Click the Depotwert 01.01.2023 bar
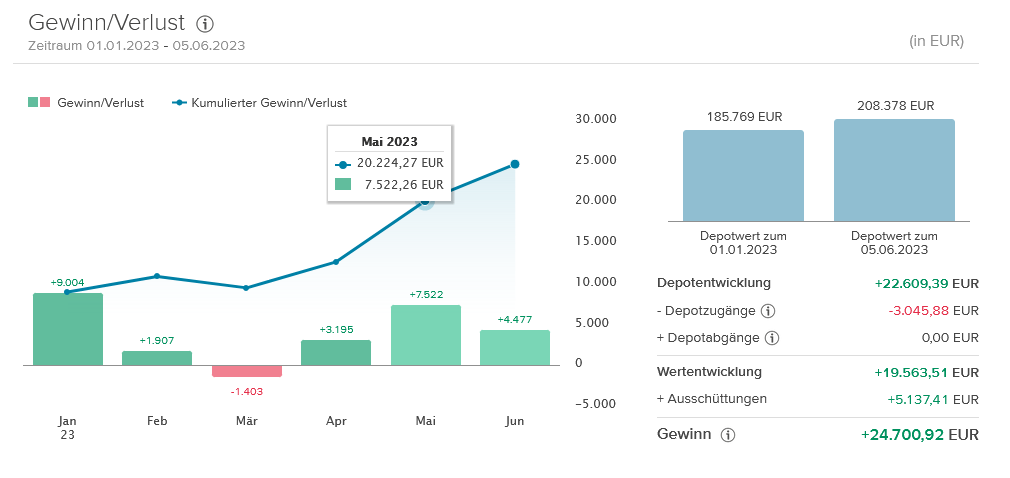 coord(743,176)
